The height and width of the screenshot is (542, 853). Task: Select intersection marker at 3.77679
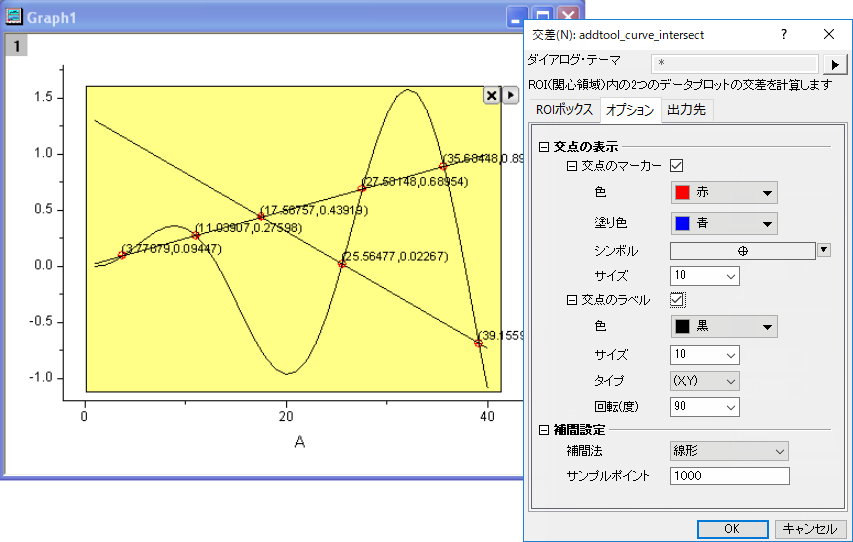pos(122,255)
